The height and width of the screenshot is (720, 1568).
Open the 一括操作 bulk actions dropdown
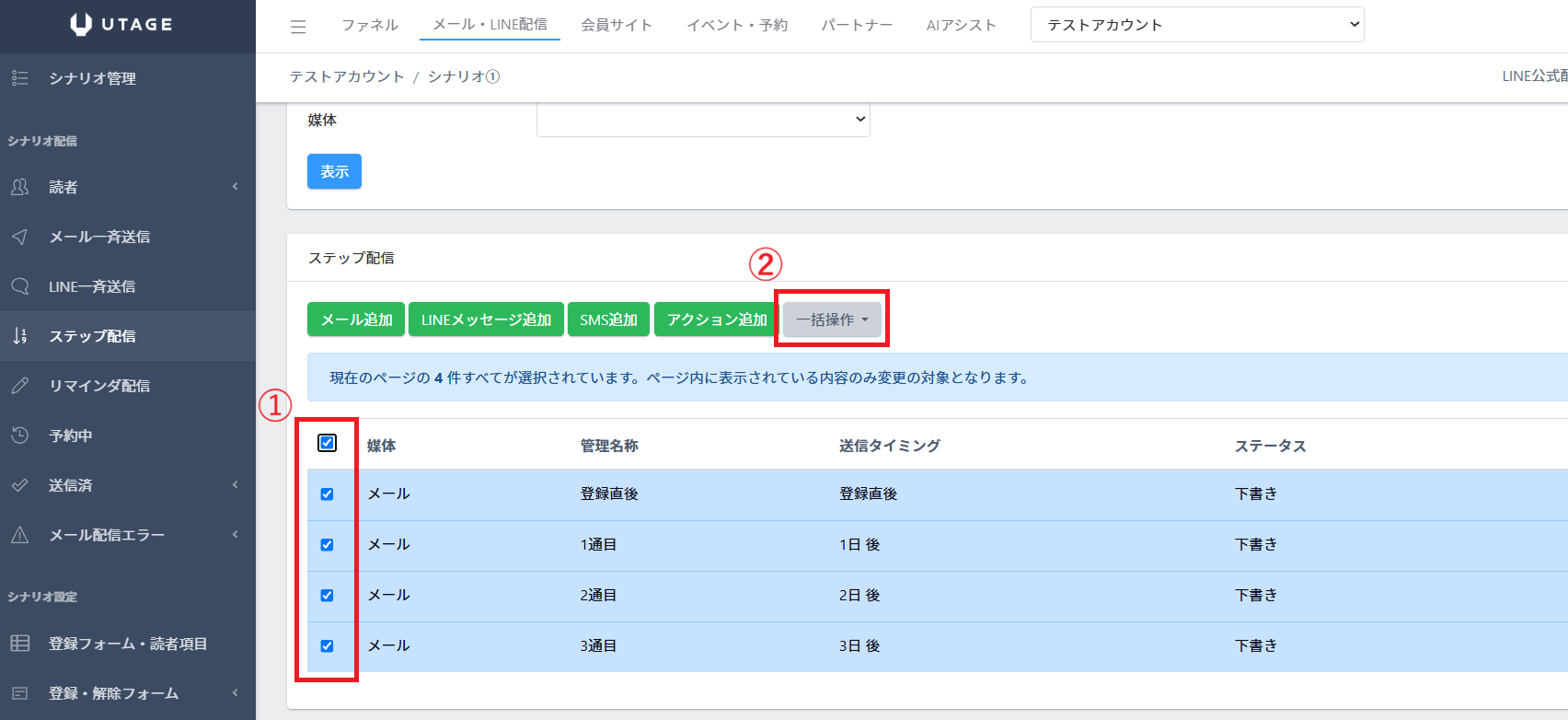point(832,319)
